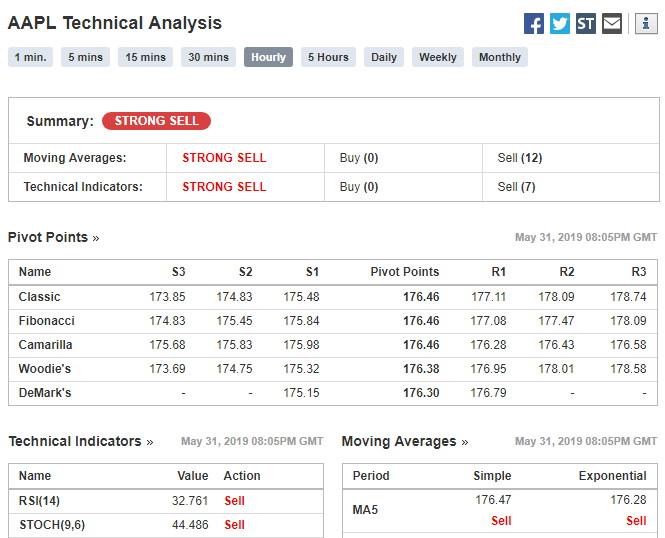Click the R1 column header
Viewport: 665px width, 538px height.
coord(499,272)
